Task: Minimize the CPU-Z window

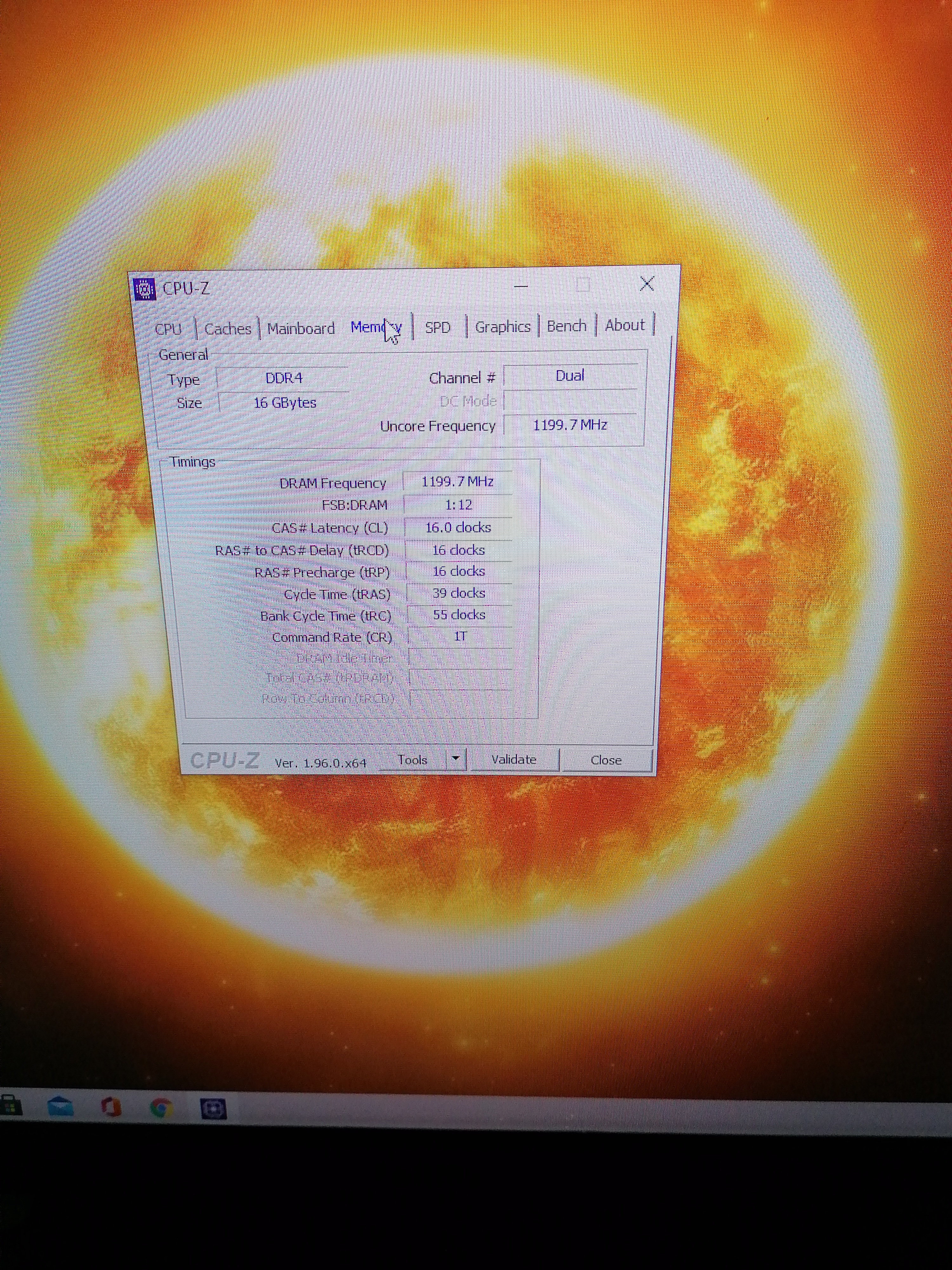Action: pyautogui.click(x=520, y=286)
